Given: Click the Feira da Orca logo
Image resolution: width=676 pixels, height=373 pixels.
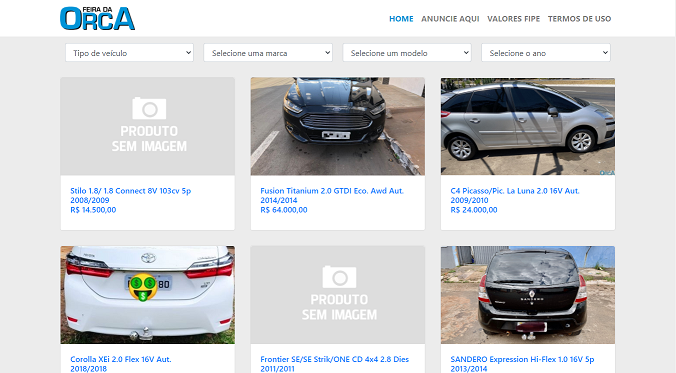Looking at the screenshot, I should 97,19.
